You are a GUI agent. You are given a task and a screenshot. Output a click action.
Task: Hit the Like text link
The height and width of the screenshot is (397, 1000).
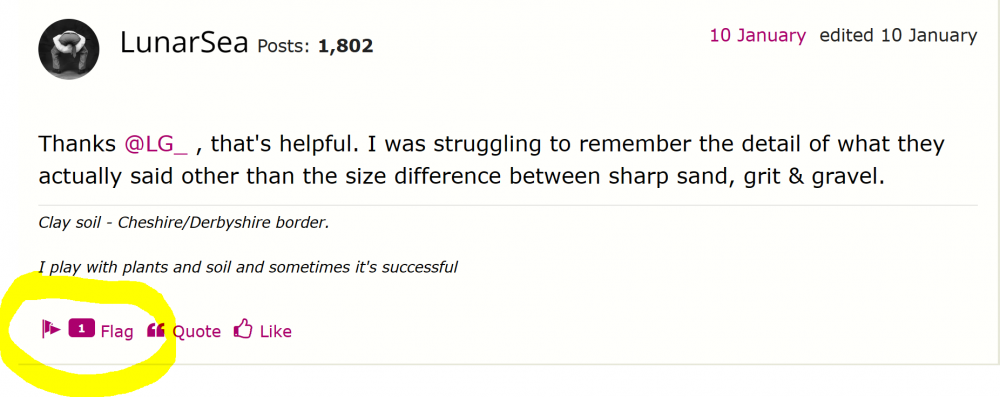click(x=276, y=331)
